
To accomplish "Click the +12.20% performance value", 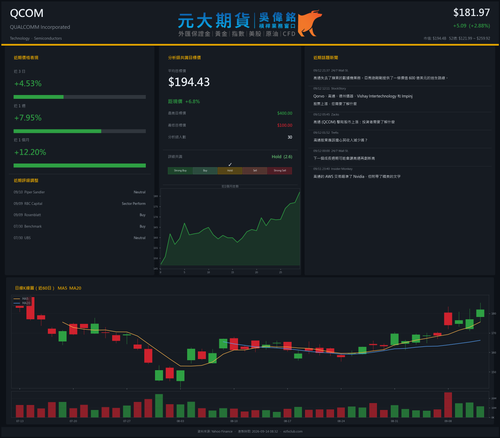I will coord(30,152).
